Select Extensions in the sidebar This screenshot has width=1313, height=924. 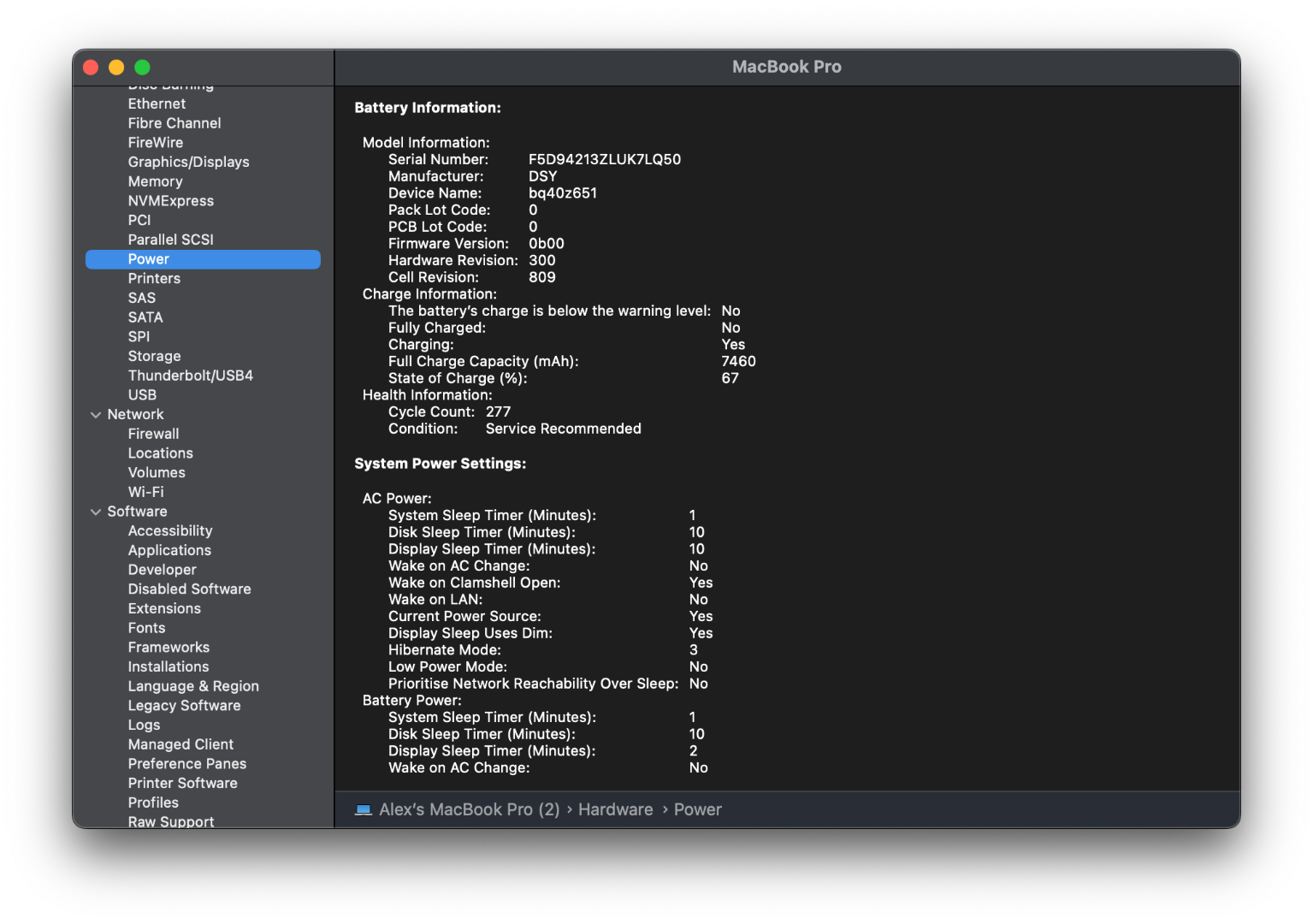tap(164, 608)
